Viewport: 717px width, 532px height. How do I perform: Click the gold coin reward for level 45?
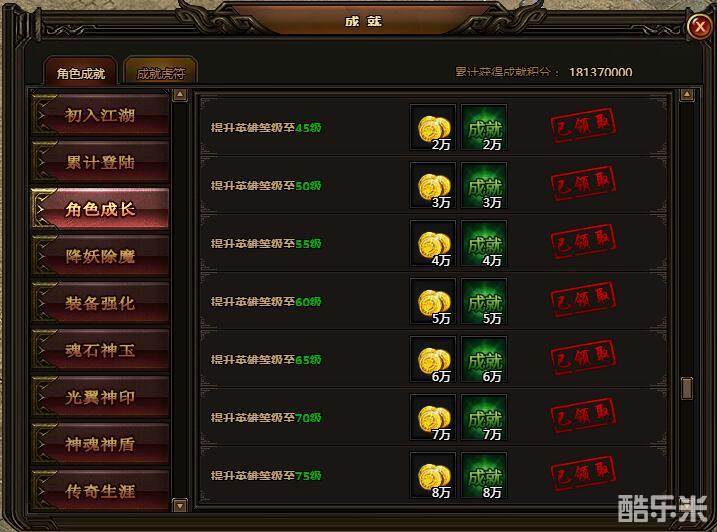point(433,127)
